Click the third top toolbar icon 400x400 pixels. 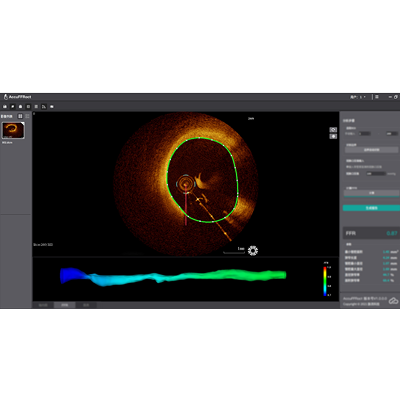click(20, 107)
